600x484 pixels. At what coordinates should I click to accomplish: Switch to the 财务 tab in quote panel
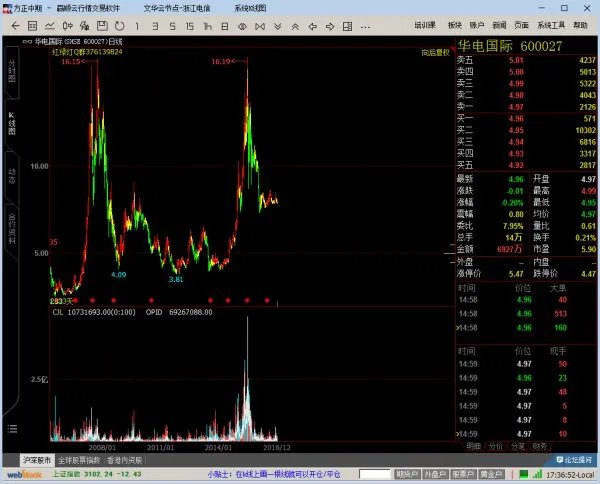coord(539,446)
